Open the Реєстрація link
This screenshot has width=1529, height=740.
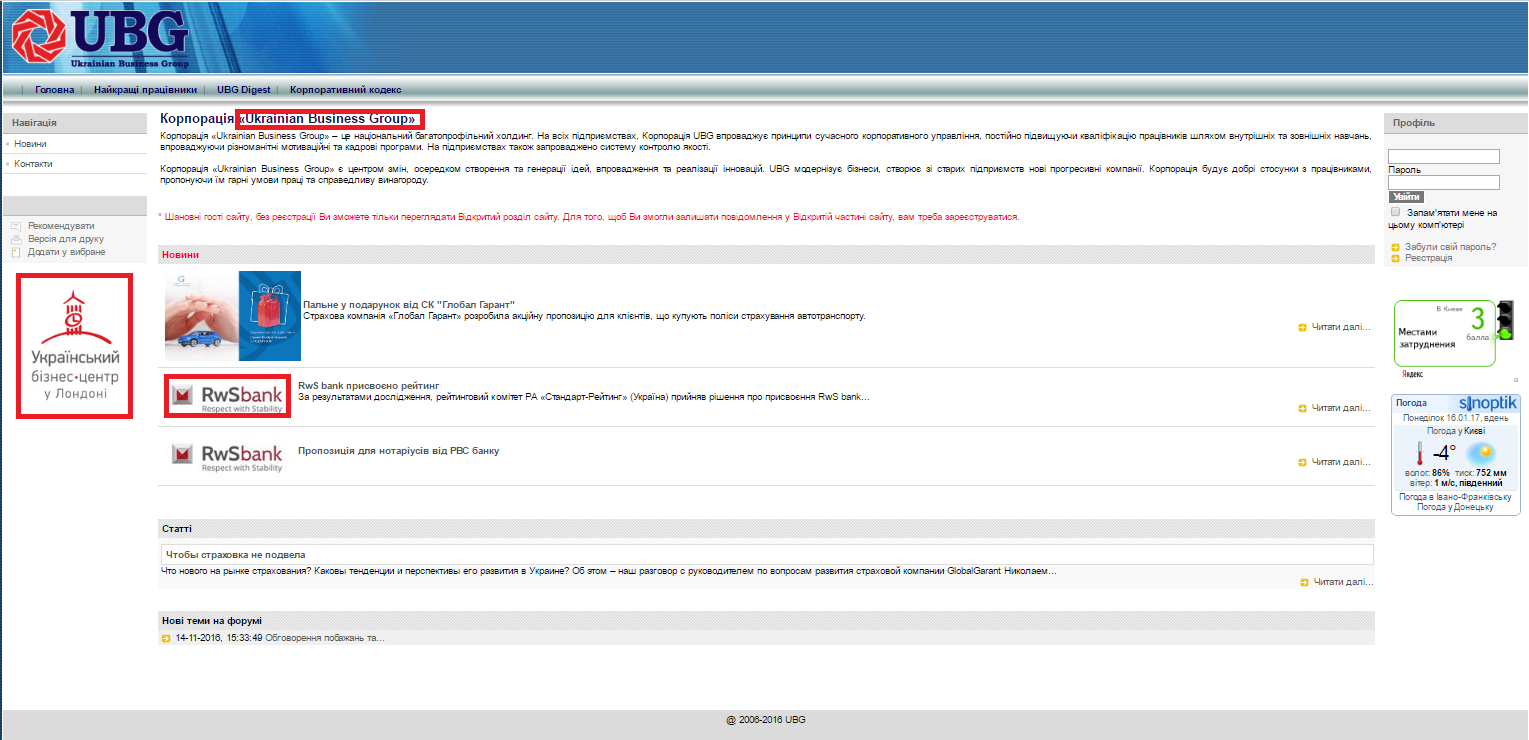click(1428, 258)
